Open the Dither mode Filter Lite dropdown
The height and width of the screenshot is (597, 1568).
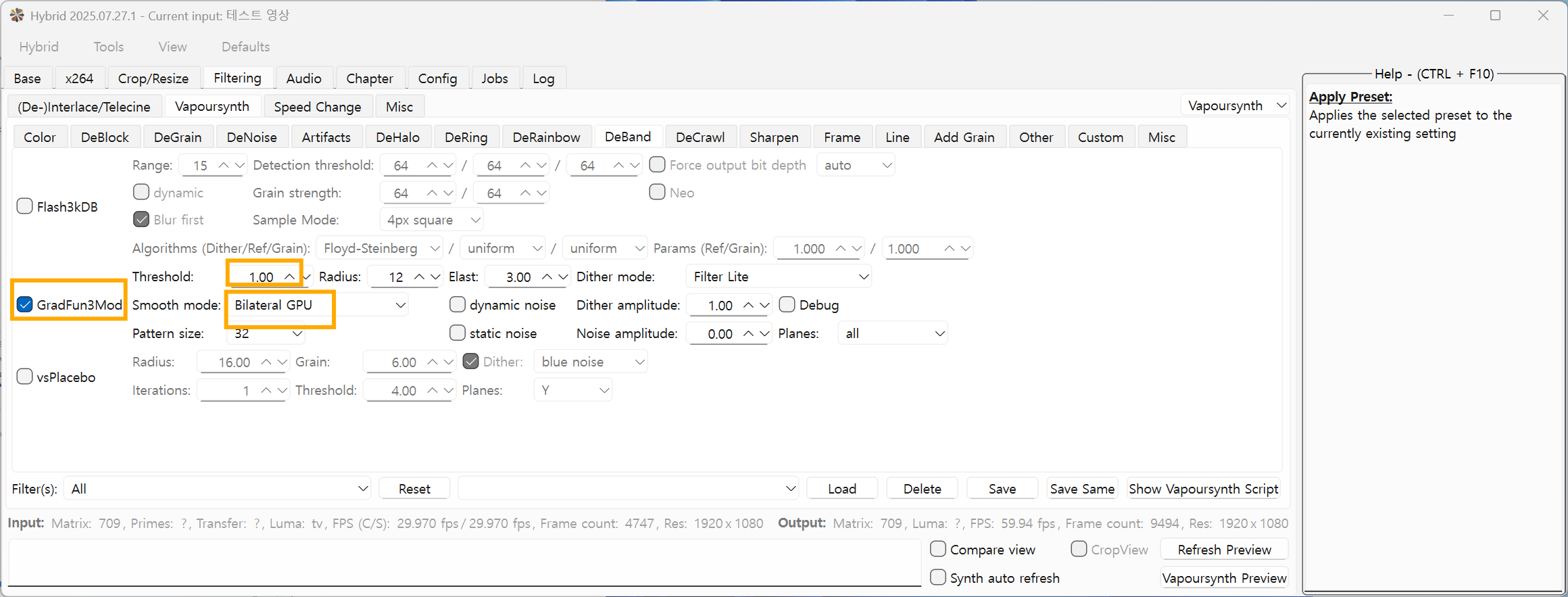(779, 277)
